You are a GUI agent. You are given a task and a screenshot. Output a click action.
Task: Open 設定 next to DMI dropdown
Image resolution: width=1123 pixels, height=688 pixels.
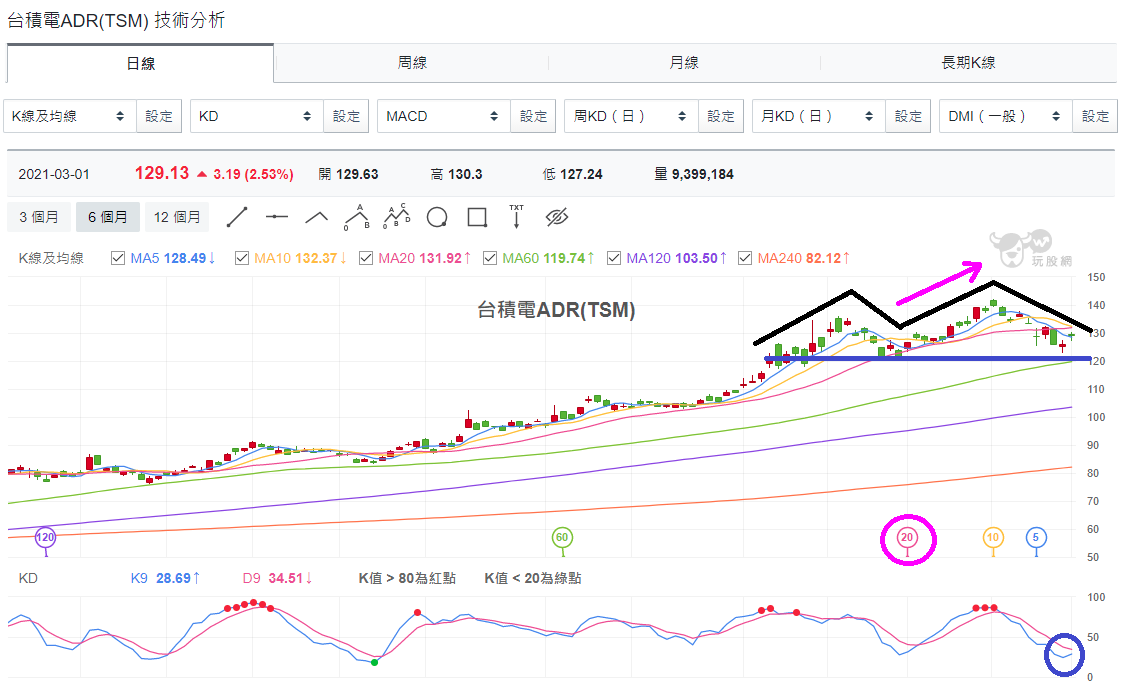(x=1095, y=116)
